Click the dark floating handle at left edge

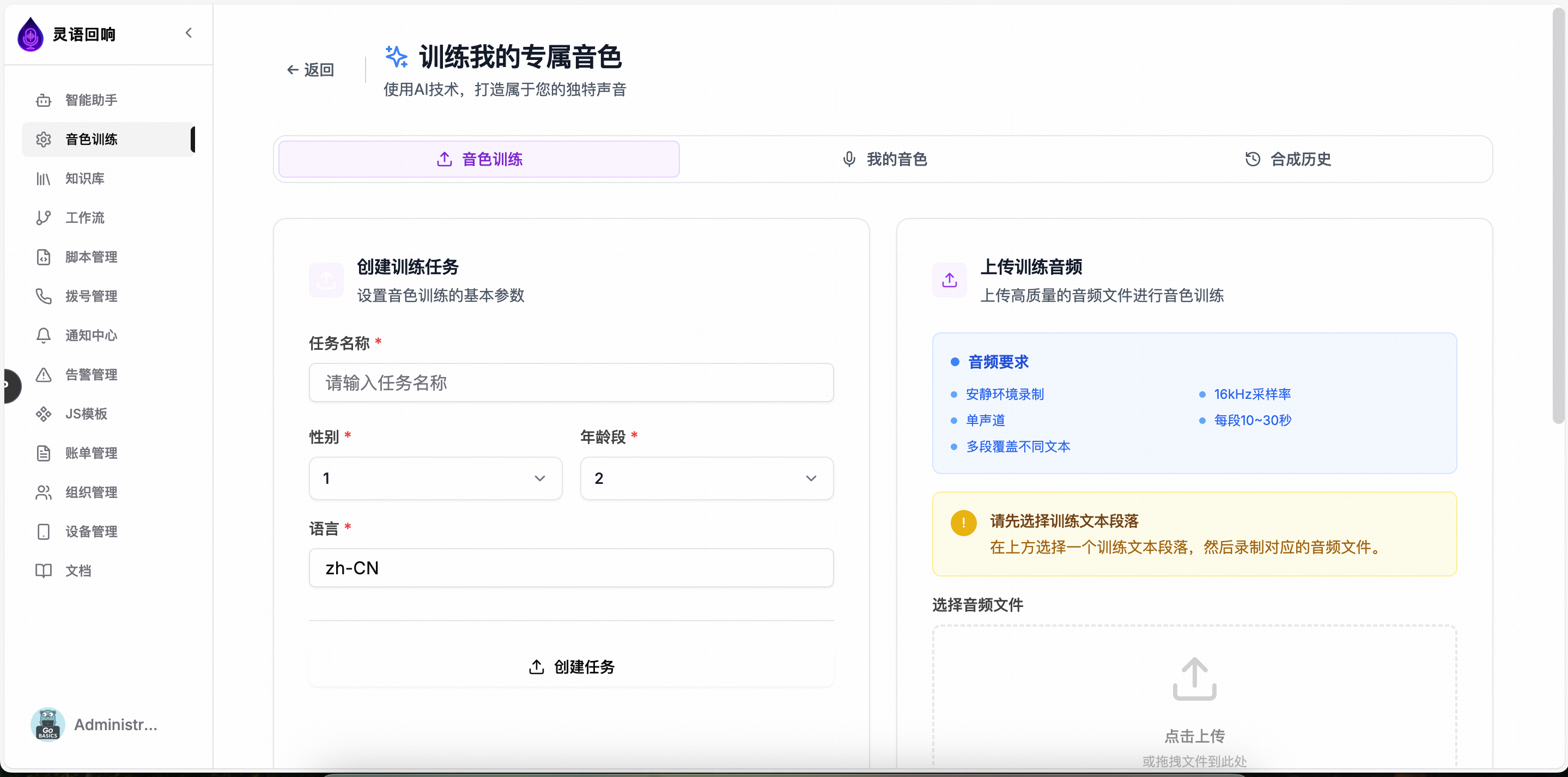12,385
